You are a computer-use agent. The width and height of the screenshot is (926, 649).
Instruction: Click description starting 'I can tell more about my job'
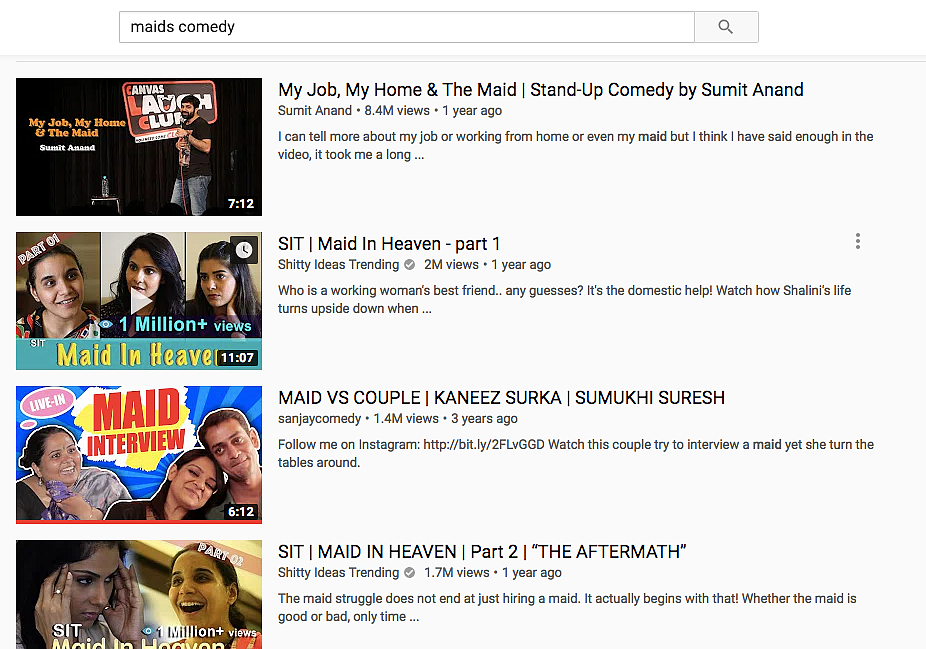576,145
